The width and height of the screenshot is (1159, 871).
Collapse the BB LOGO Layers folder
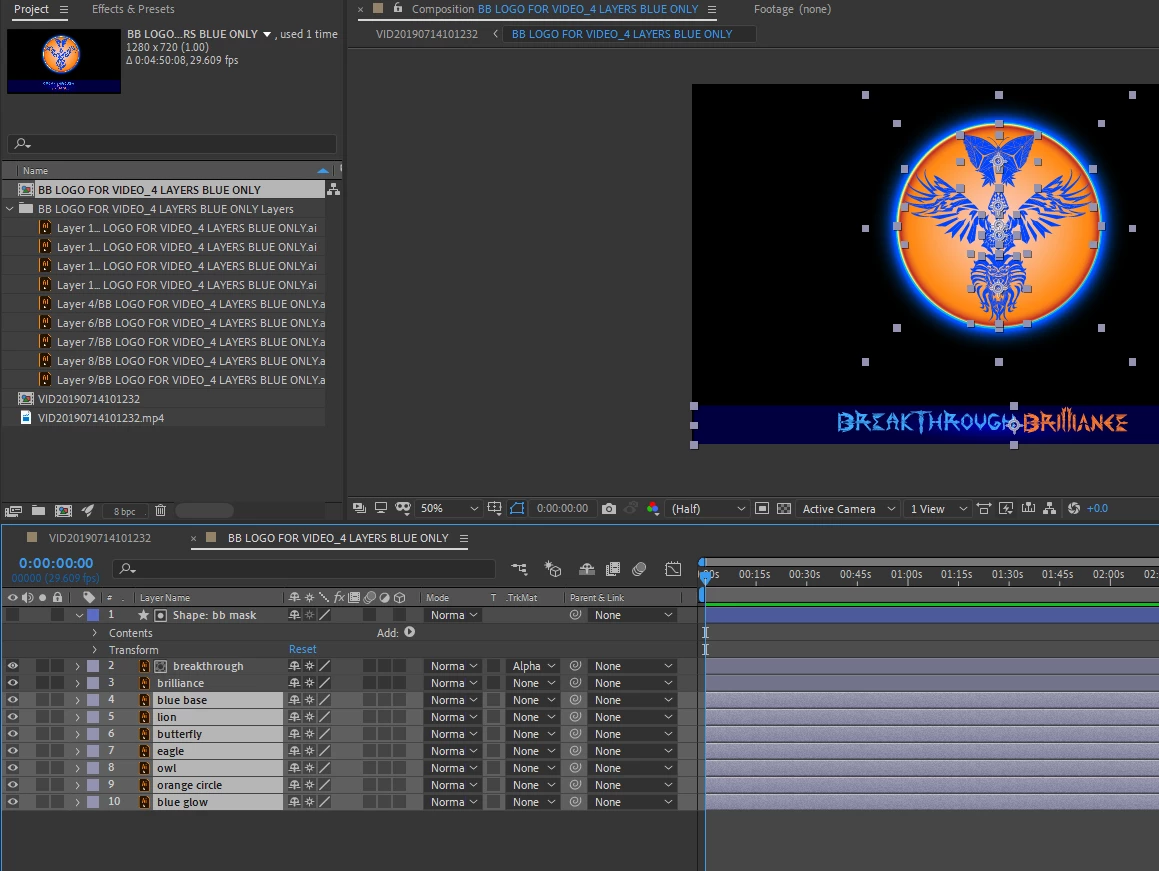point(10,209)
